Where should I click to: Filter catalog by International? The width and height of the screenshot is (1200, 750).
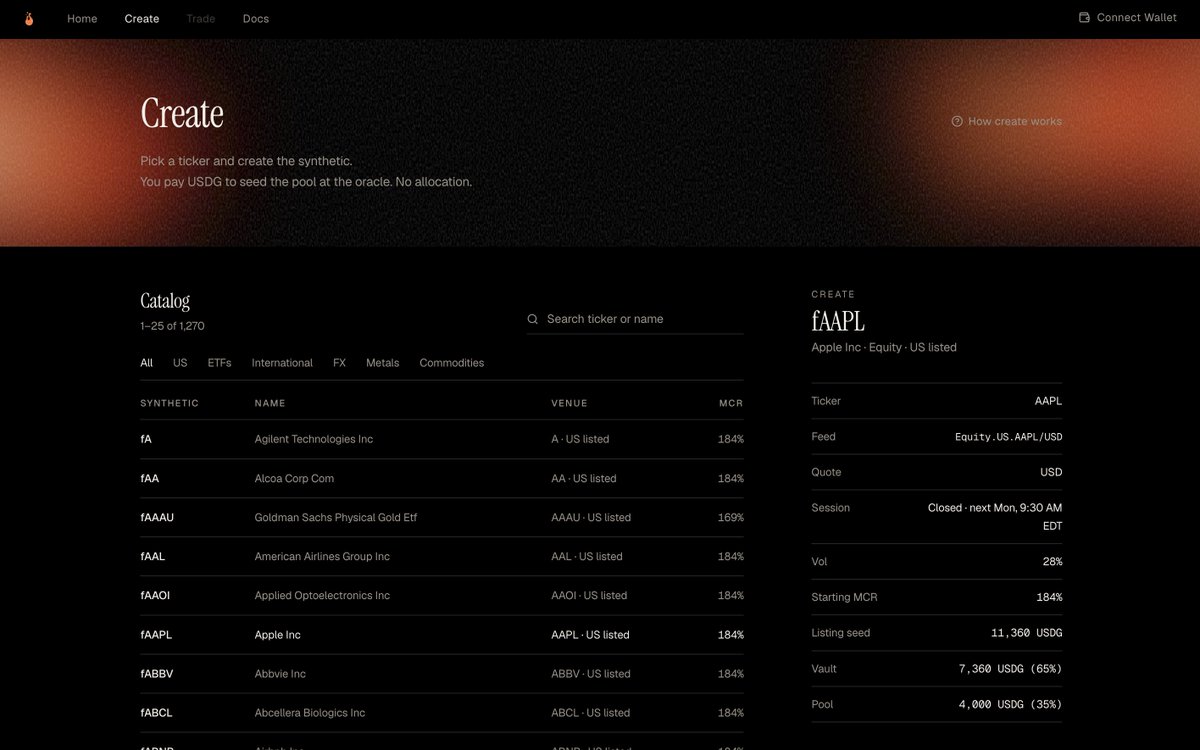pos(282,363)
